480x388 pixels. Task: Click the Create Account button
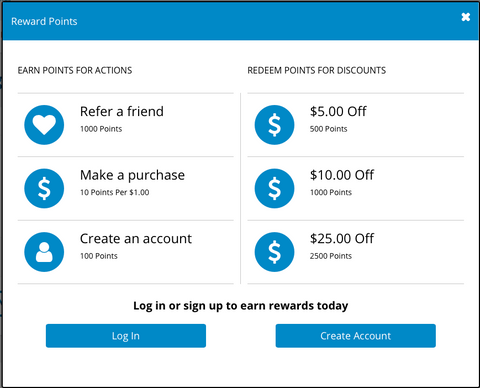[355, 336]
